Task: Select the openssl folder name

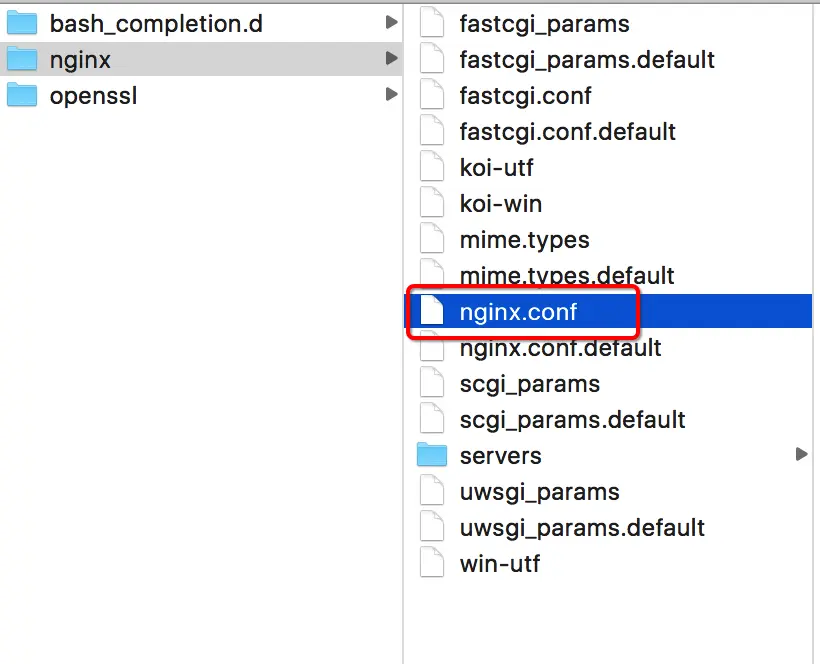Action: pyautogui.click(x=93, y=96)
